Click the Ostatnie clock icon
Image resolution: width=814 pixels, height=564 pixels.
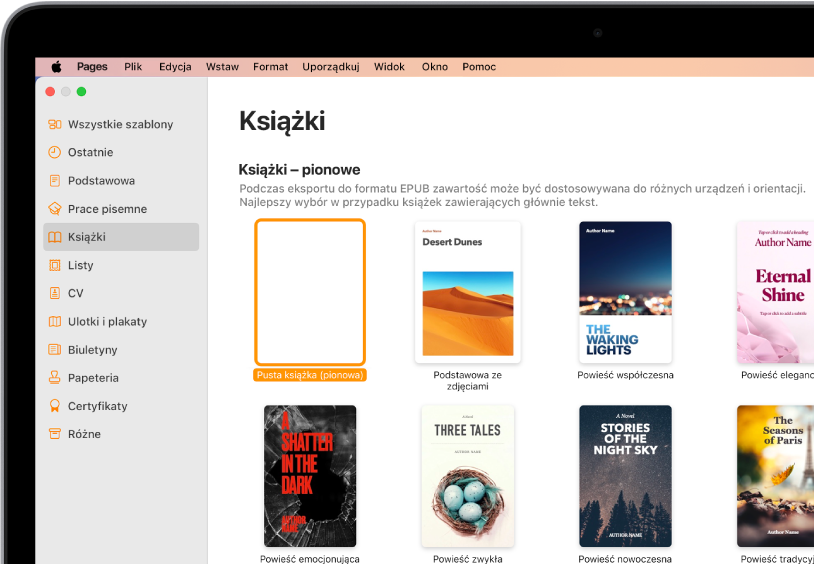point(55,152)
